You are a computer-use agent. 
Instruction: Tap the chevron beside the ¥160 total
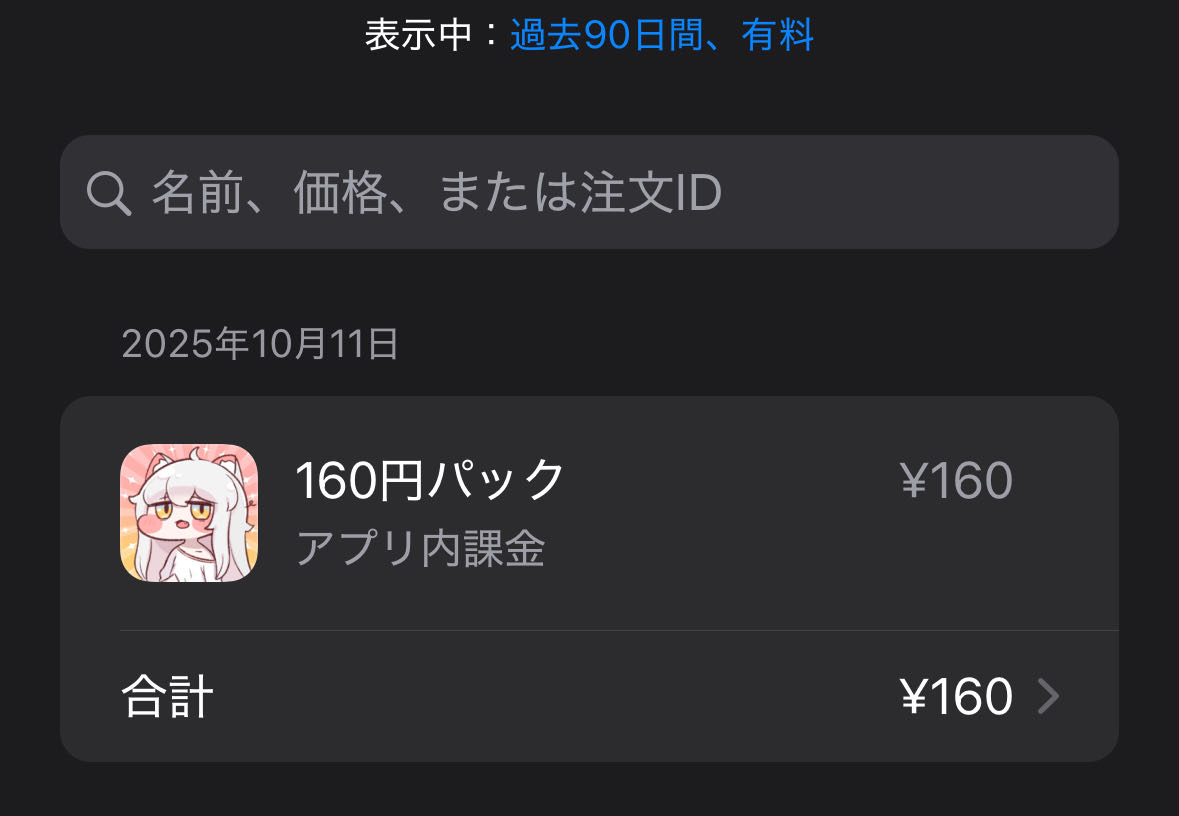coord(1048,696)
